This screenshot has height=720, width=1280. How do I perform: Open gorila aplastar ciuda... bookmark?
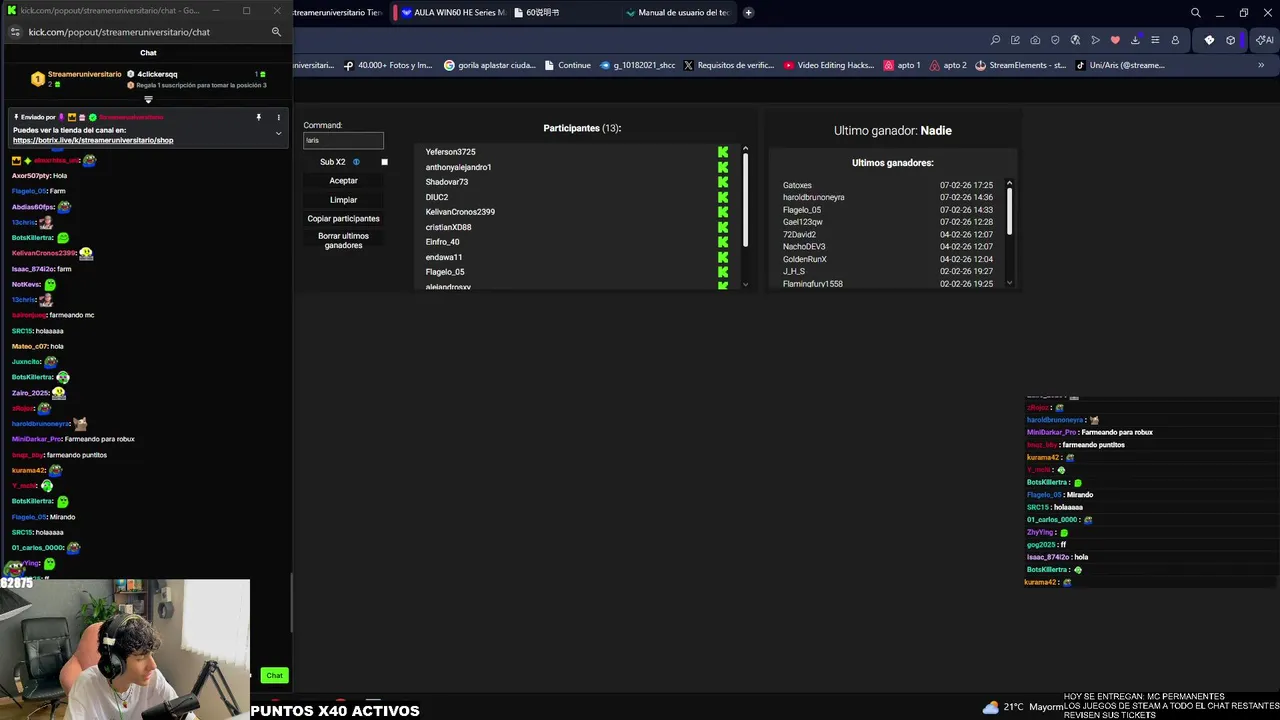point(490,65)
